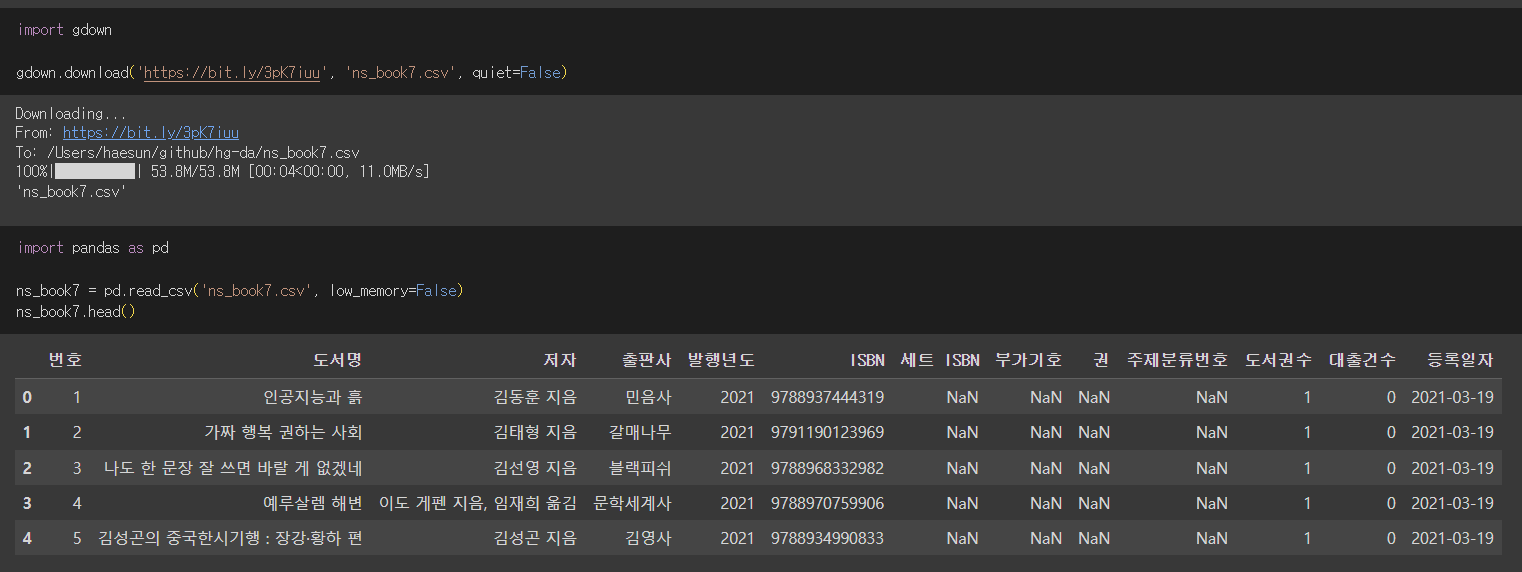Click the 권 column header
1522x572 pixels.
coord(1102,360)
